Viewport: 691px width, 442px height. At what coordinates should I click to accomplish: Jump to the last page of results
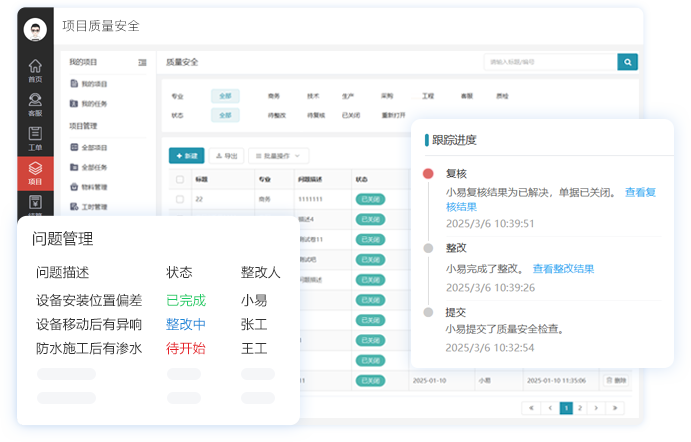pos(615,408)
